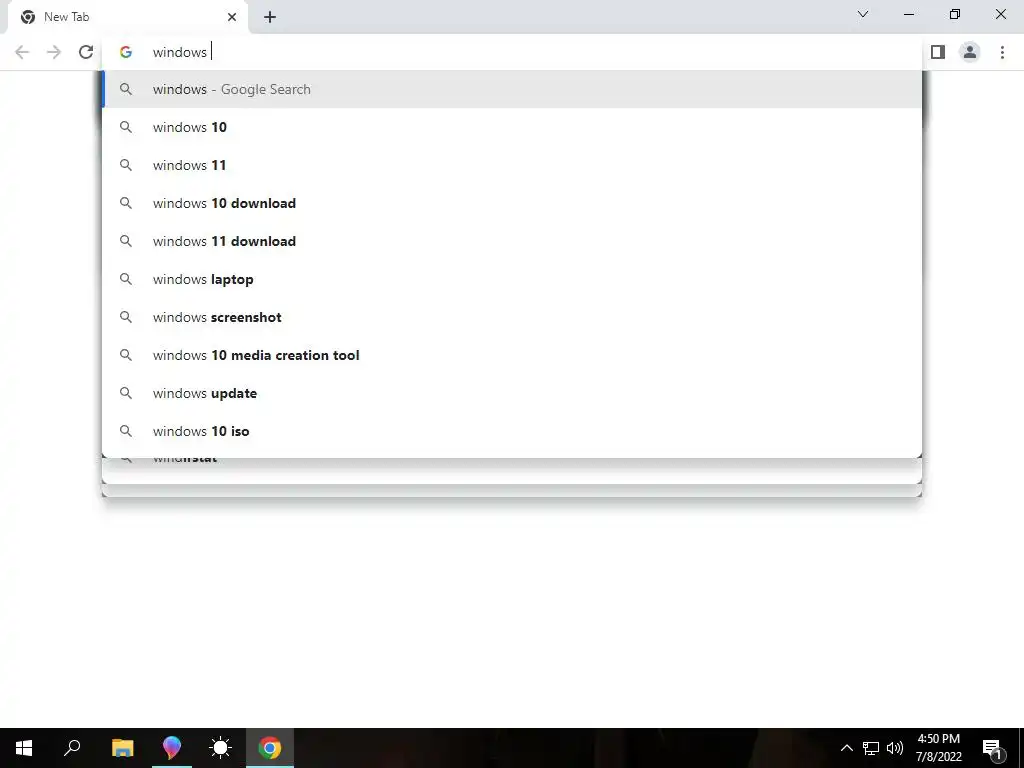Click the Chrome icon on taskbar
The image size is (1024, 768).
(270, 748)
